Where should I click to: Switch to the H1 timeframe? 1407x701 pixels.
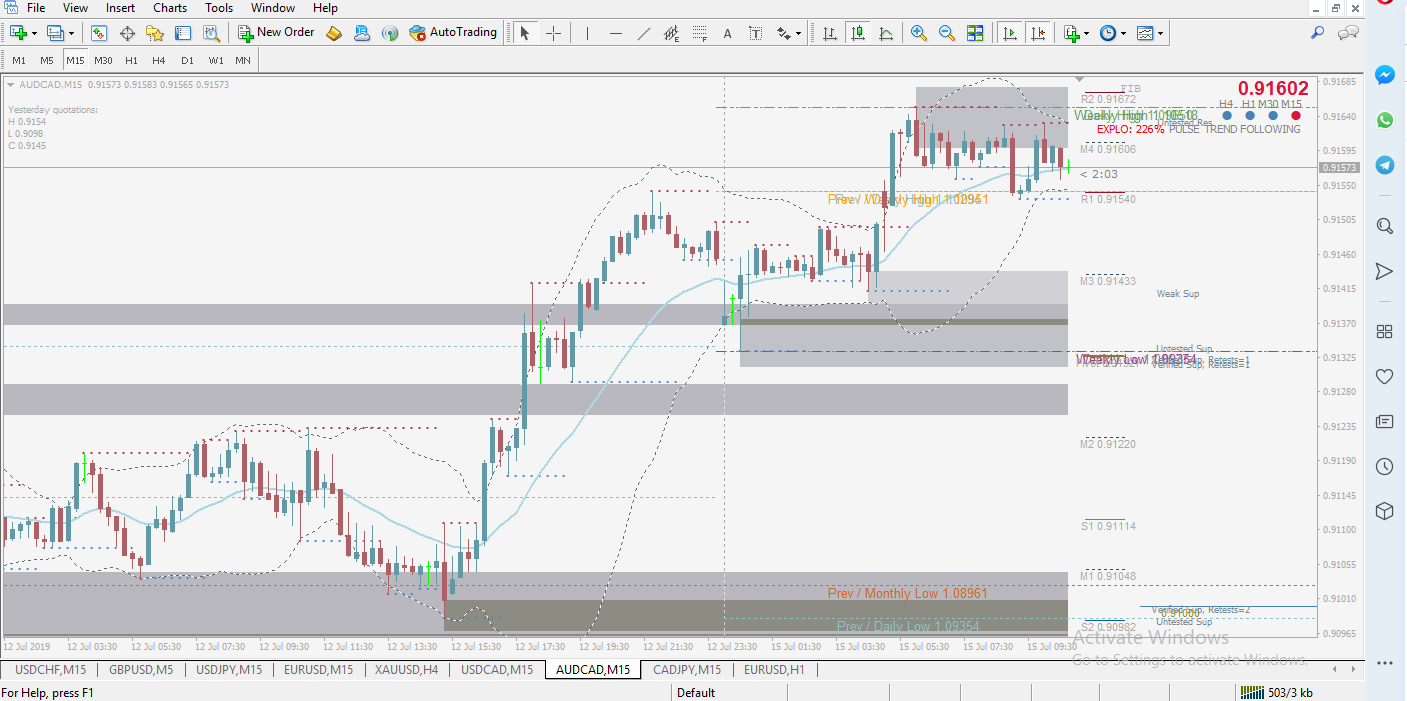(x=131, y=60)
